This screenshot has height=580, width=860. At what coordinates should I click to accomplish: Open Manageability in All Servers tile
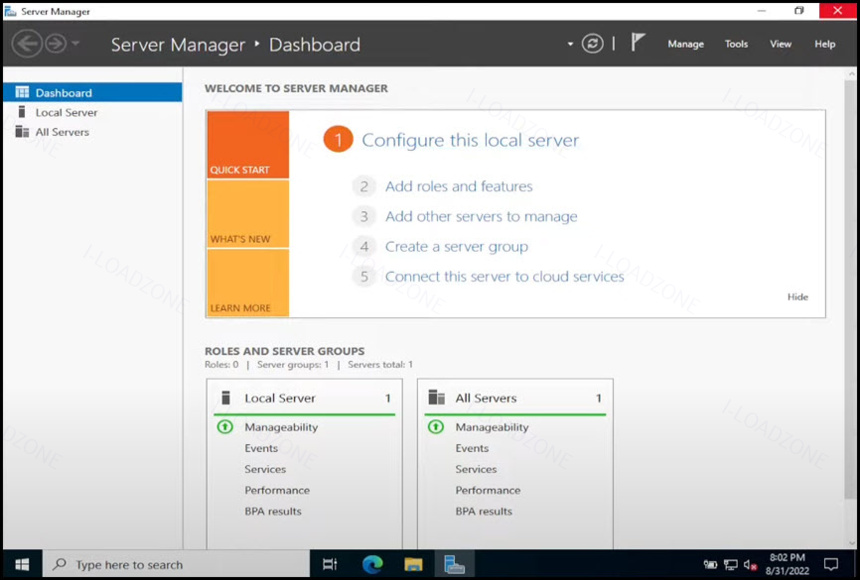coord(491,427)
